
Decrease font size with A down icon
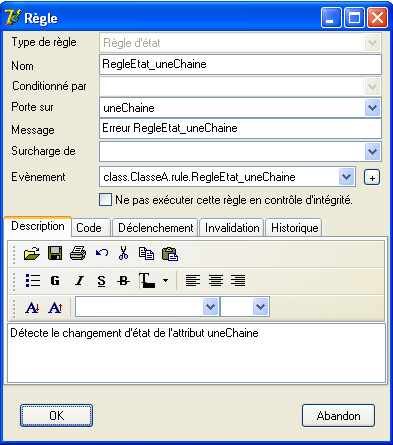pos(32,307)
